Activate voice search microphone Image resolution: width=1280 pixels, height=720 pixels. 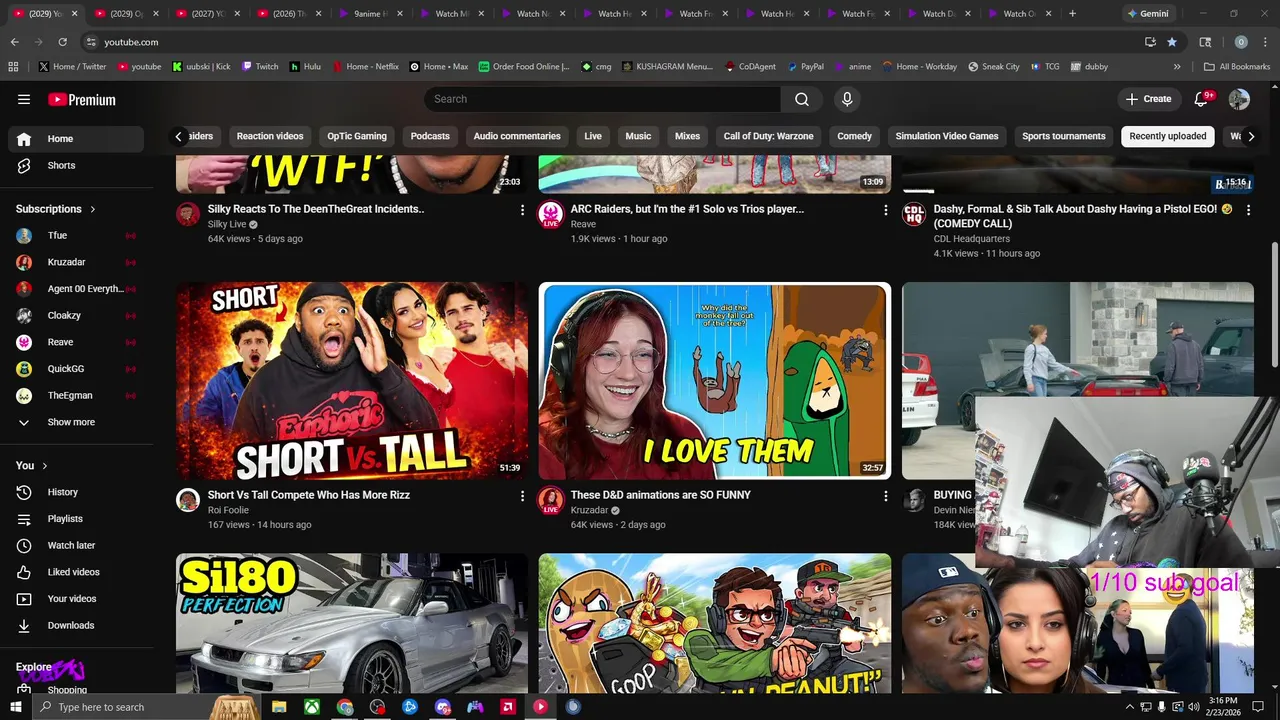click(847, 99)
